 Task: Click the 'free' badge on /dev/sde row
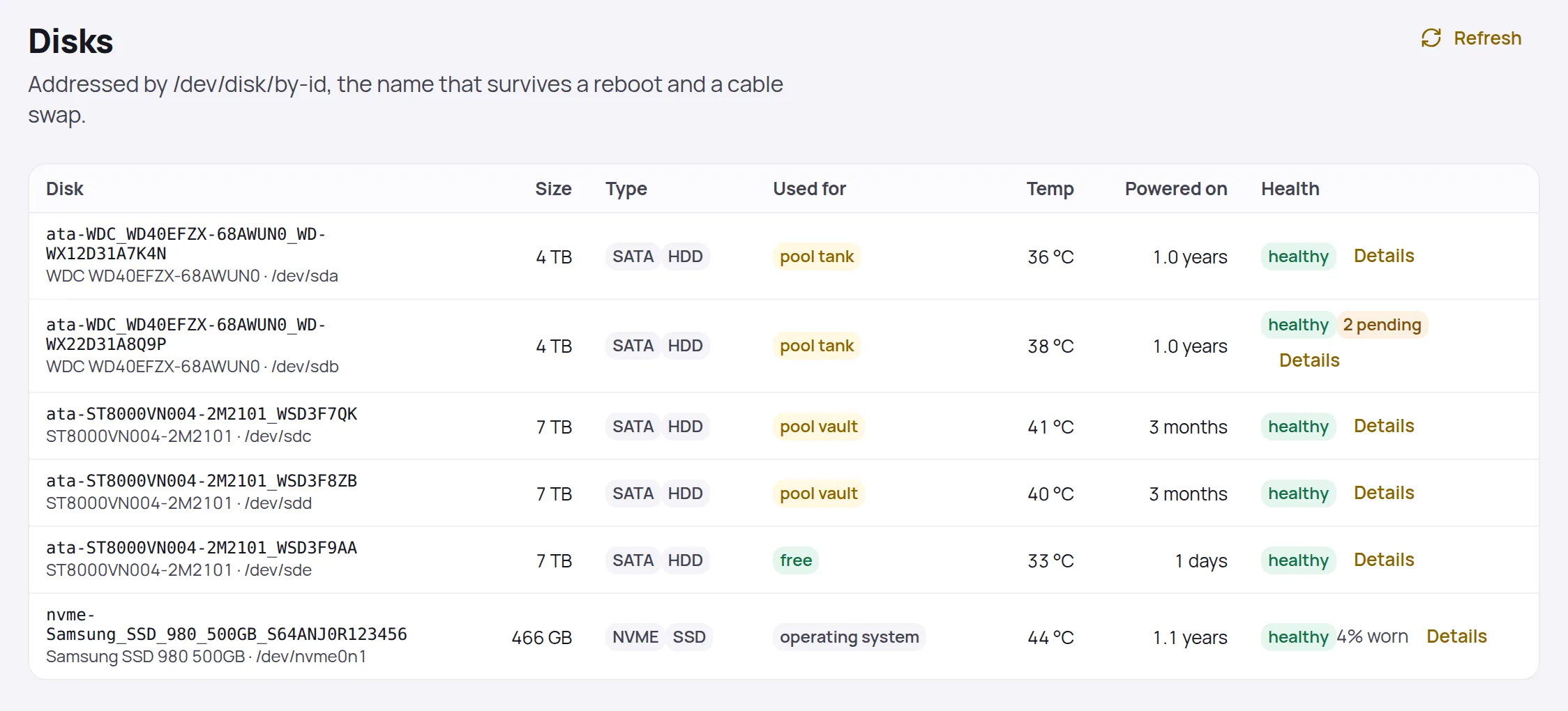point(796,560)
